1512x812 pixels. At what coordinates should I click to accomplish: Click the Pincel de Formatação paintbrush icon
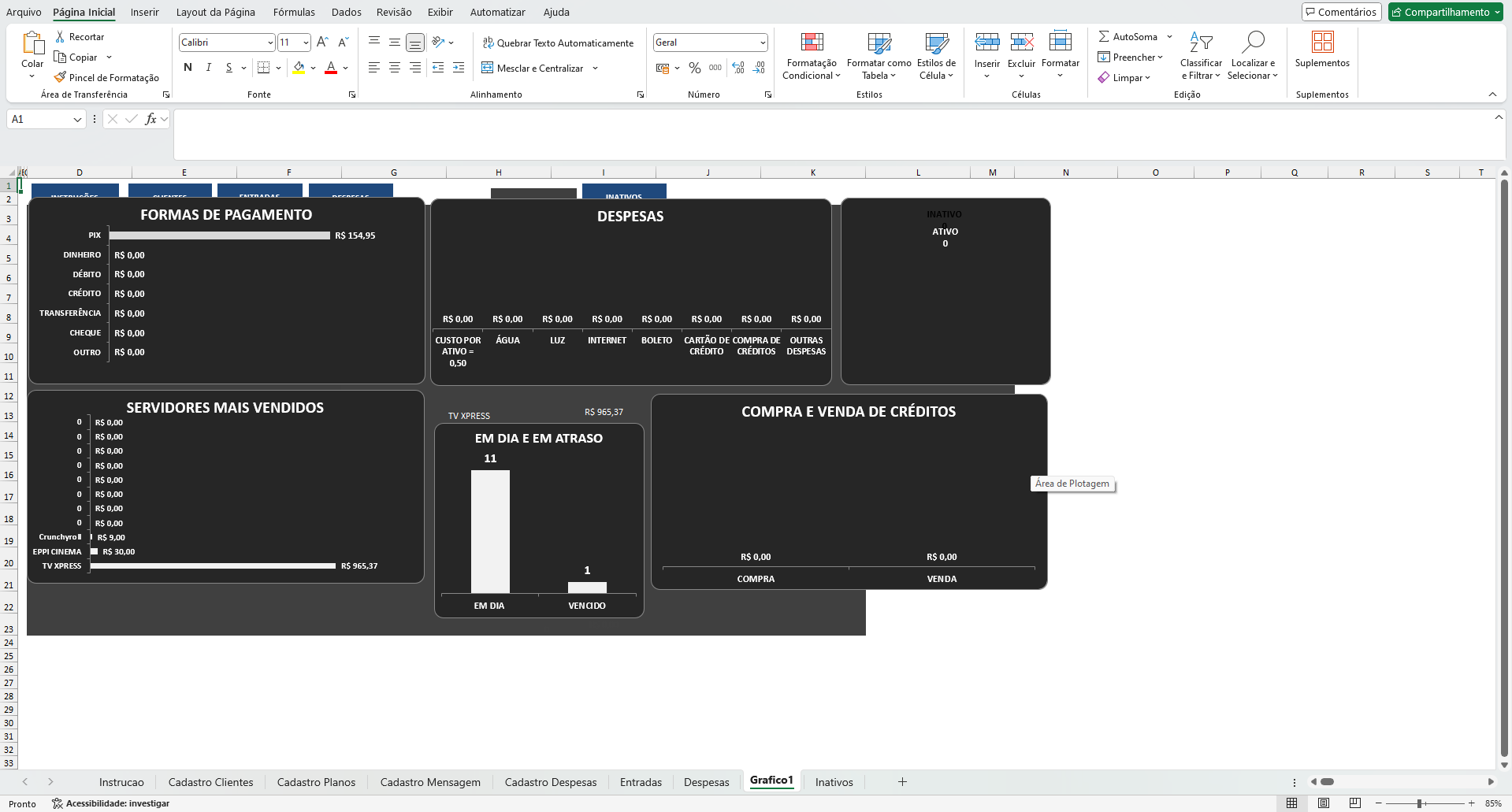coord(60,77)
